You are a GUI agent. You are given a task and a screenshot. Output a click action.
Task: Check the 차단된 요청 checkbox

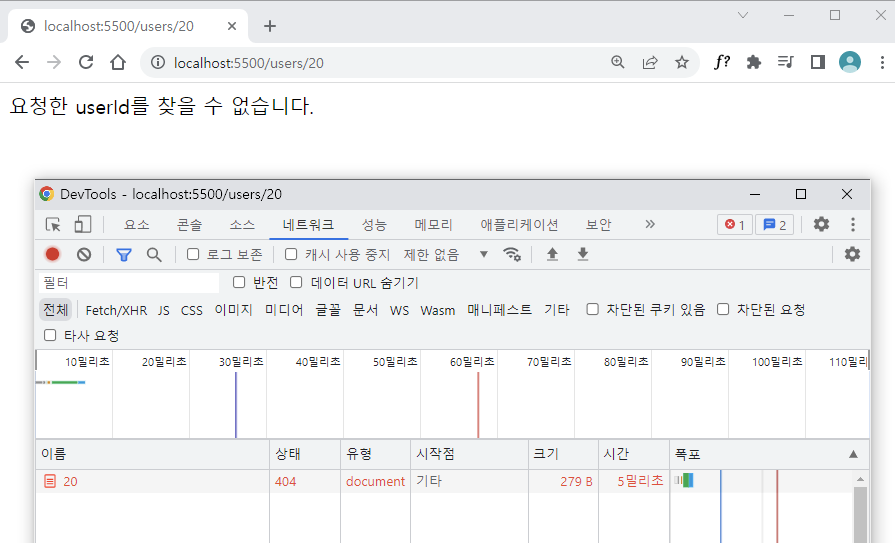[x=723, y=309]
